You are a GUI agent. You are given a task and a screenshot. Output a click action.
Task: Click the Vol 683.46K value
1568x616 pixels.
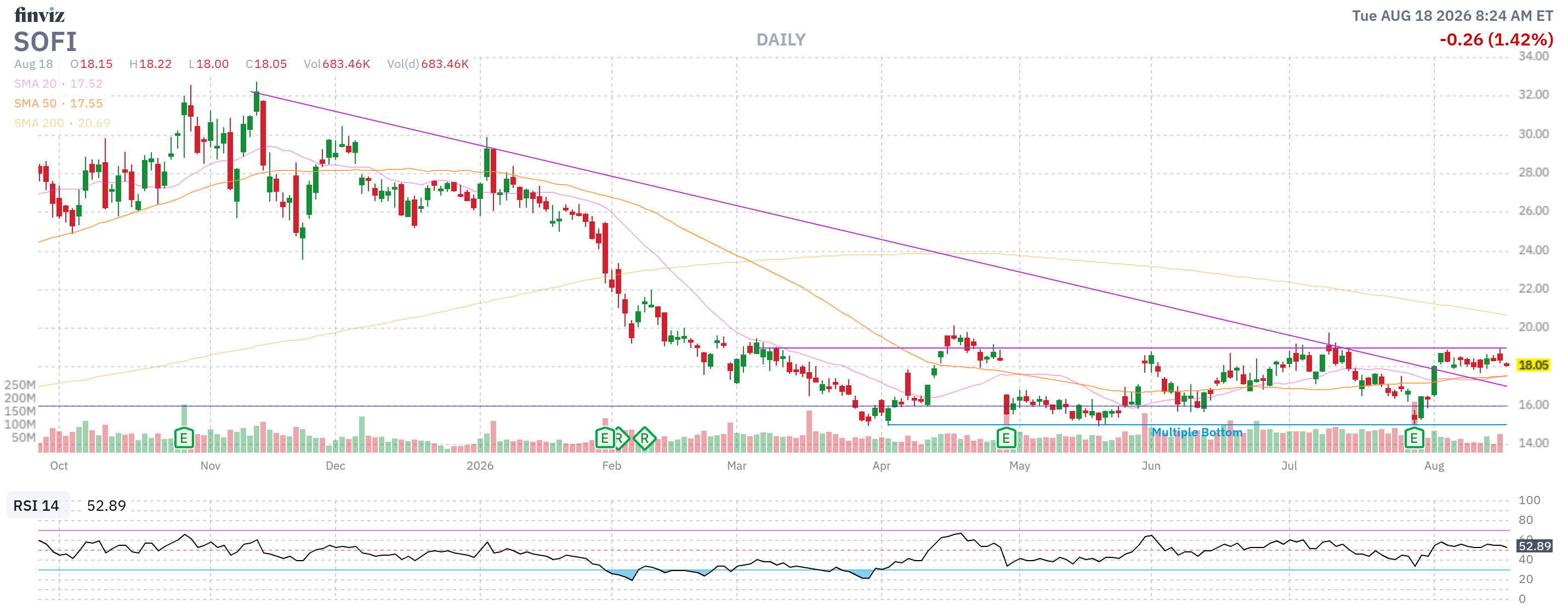coord(337,64)
